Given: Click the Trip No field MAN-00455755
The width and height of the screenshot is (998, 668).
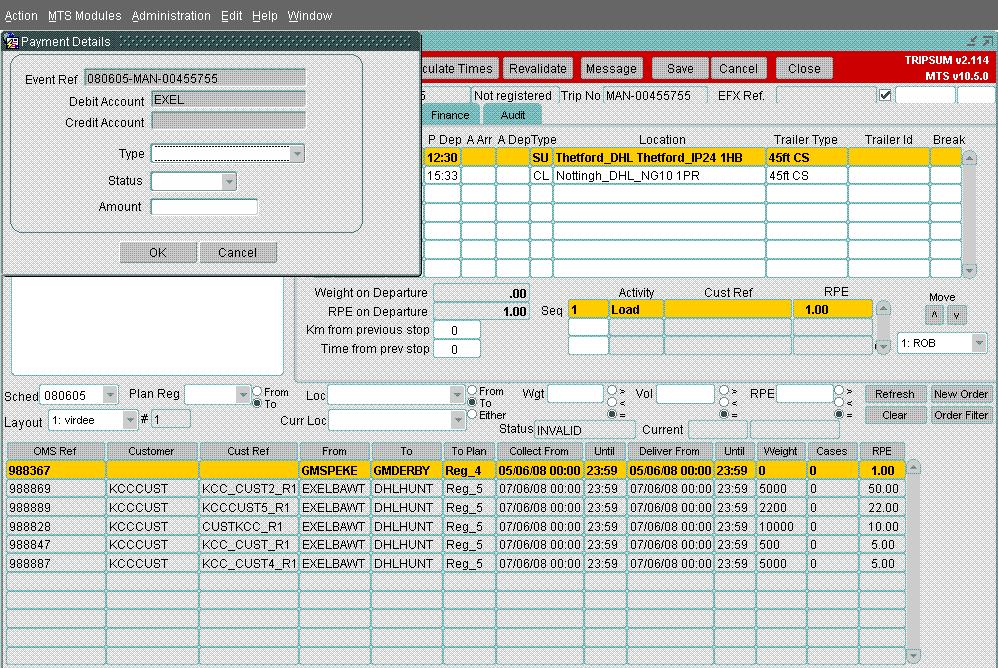Looking at the screenshot, I should click(656, 95).
